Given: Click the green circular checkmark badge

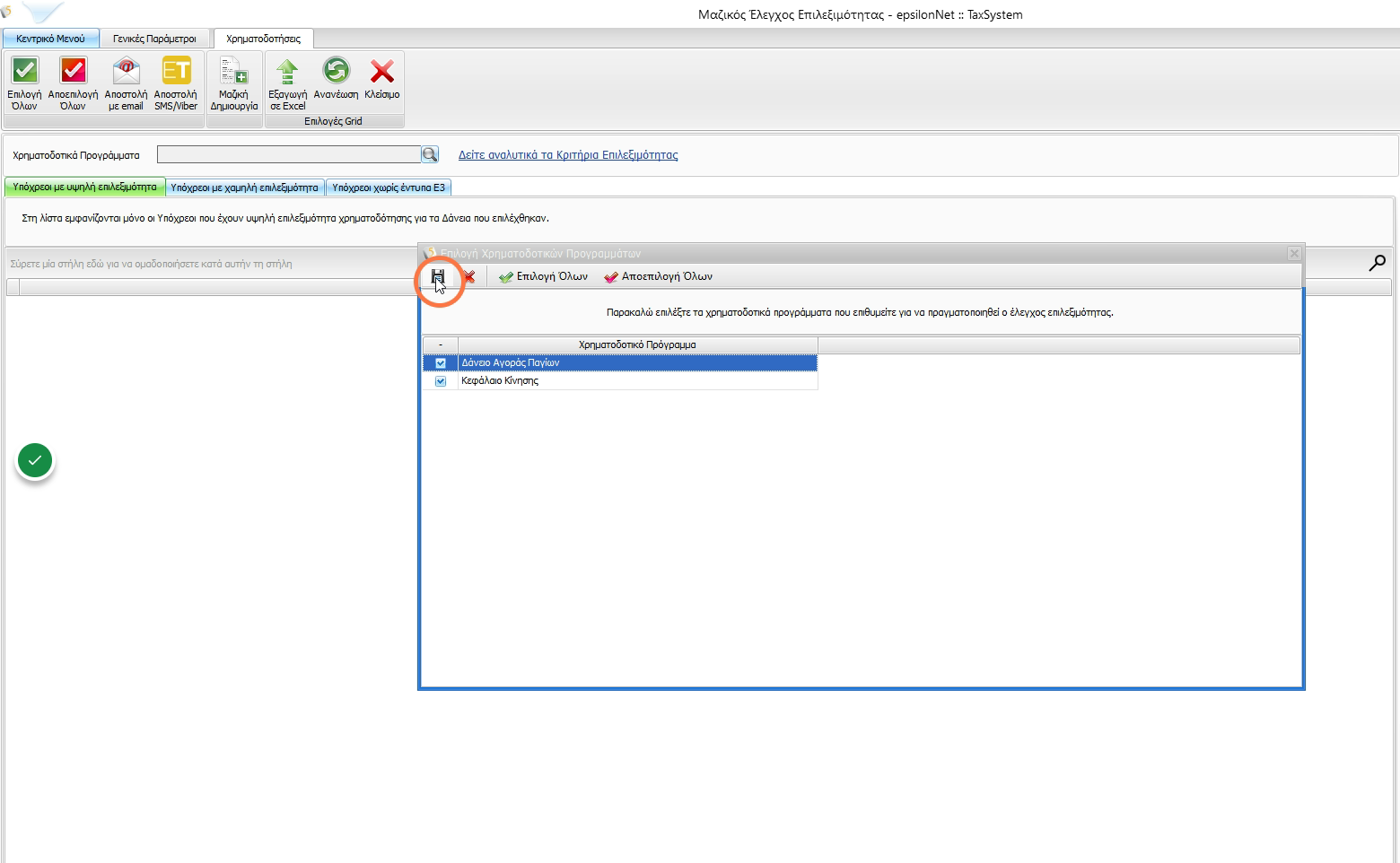Looking at the screenshot, I should 35,460.
